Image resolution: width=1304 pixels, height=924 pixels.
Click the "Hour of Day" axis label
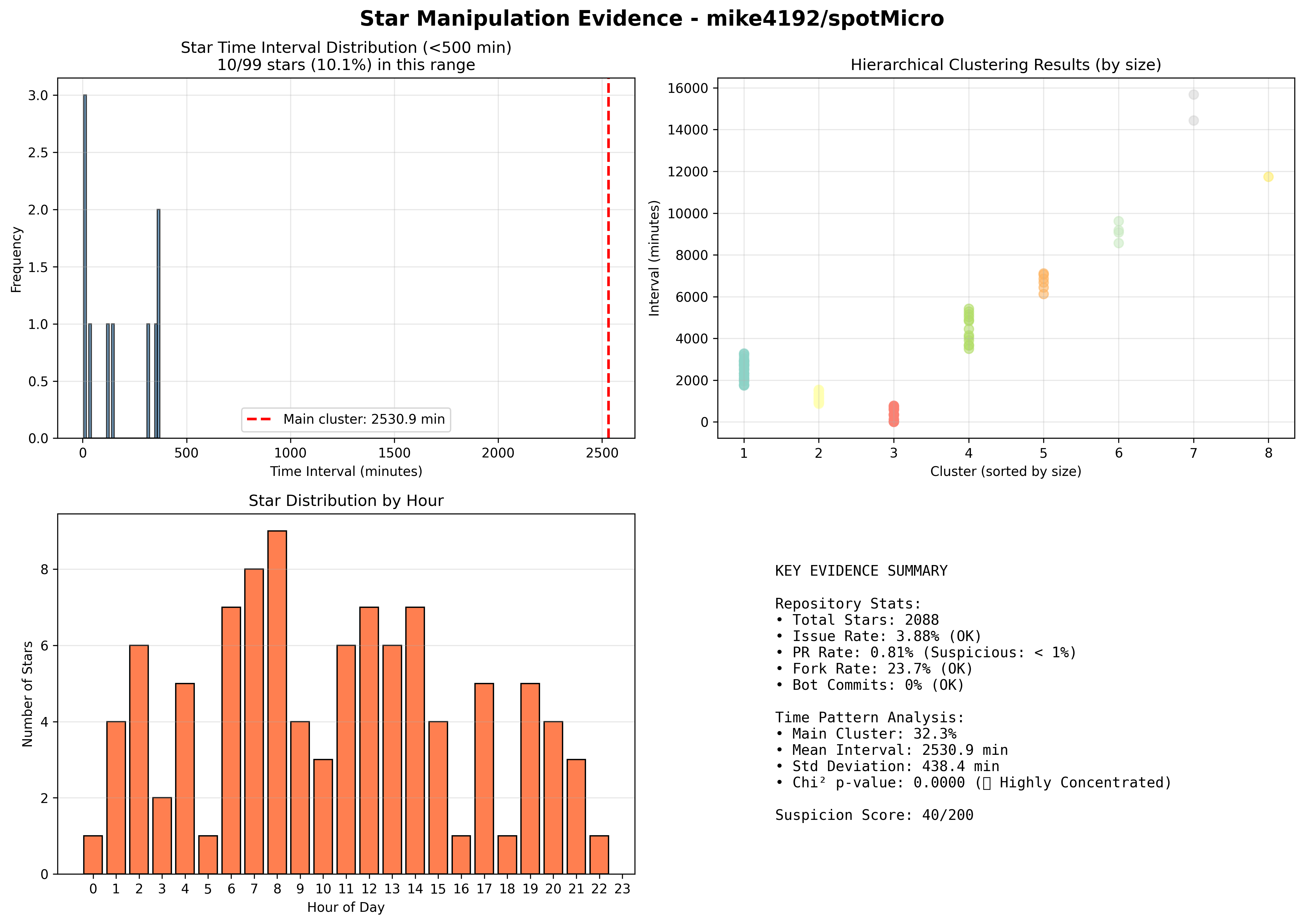346,907
